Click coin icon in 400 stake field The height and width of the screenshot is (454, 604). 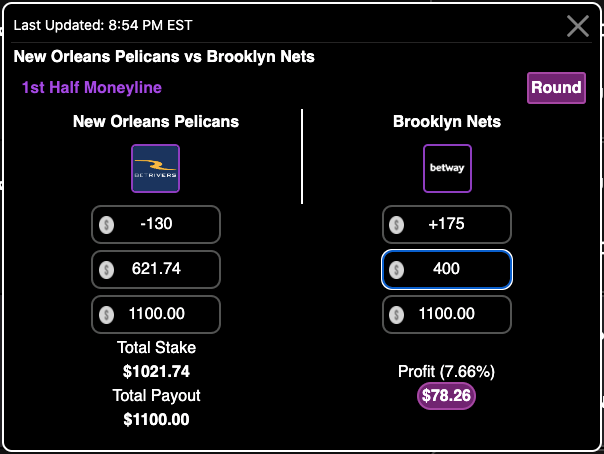[x=396, y=270]
